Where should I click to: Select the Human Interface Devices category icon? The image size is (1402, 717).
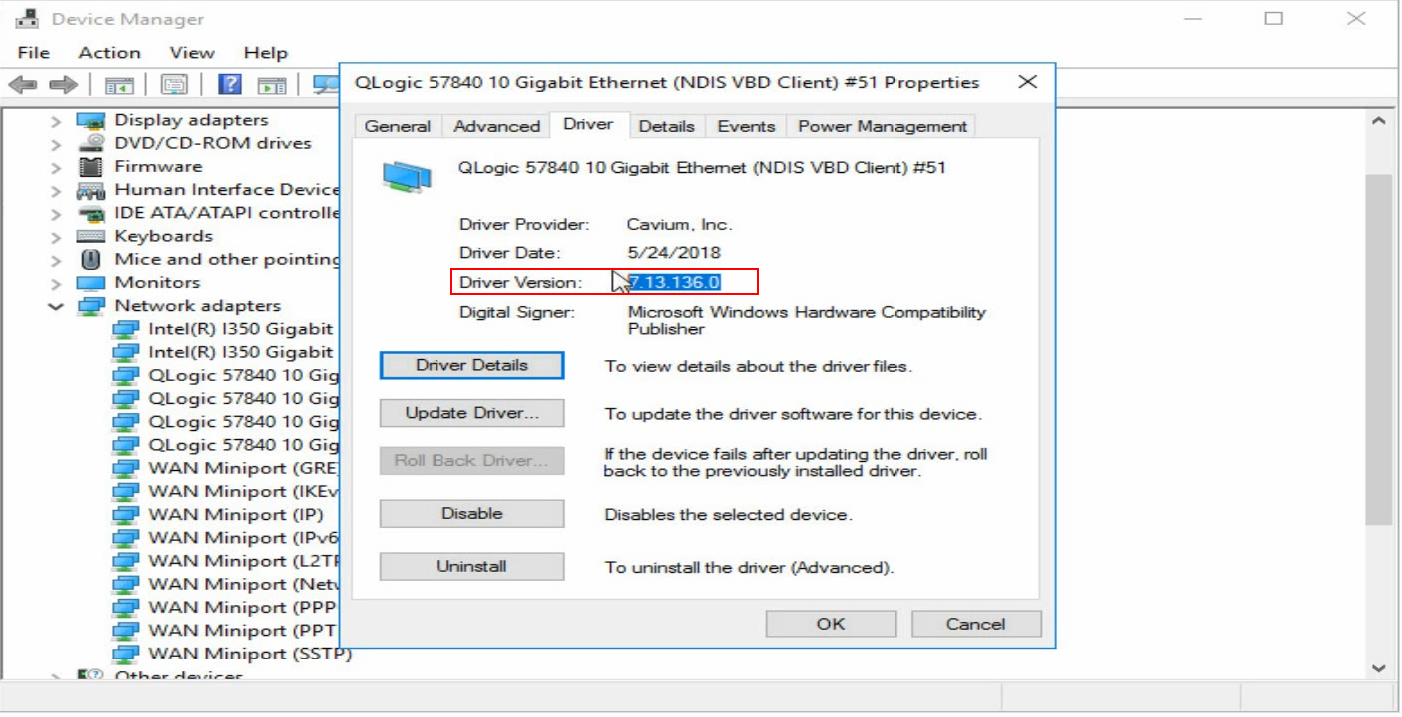[x=91, y=190]
